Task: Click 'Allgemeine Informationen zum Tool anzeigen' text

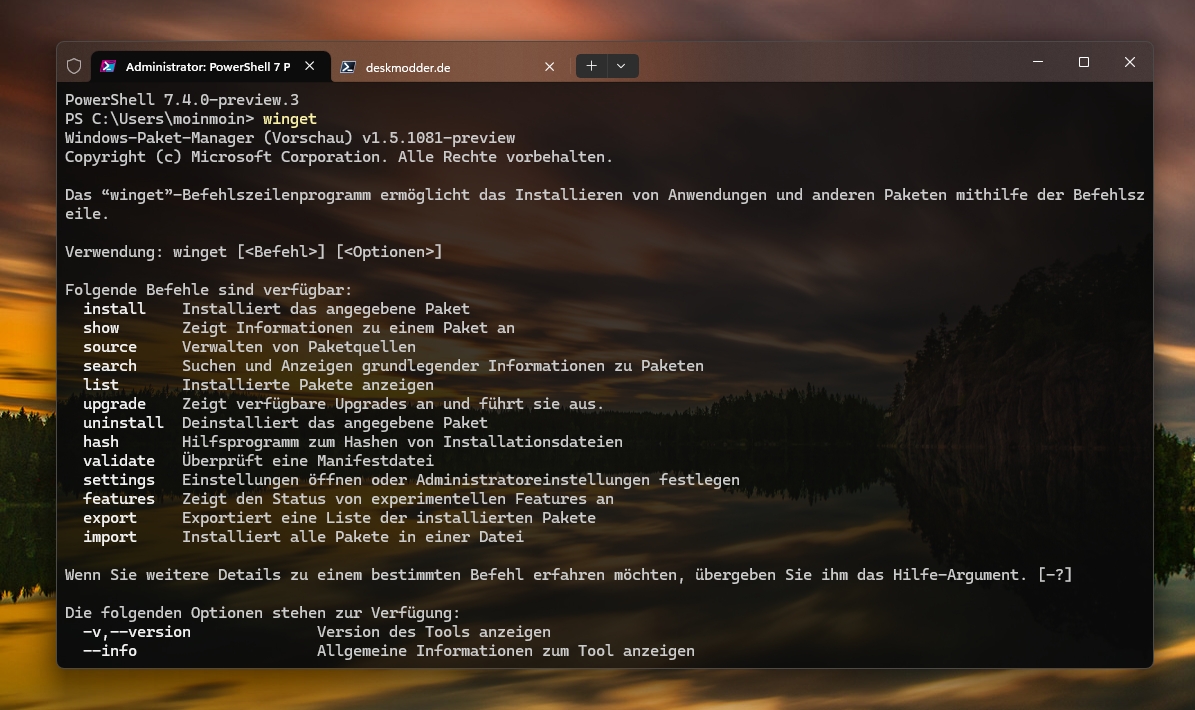Action: click(x=506, y=651)
